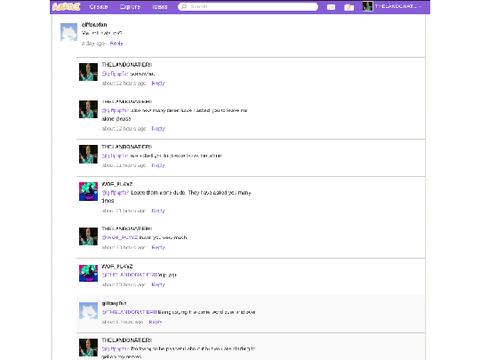Reply to the 'Yep yep' comment
The width and height of the screenshot is (480, 360).
coord(158,285)
